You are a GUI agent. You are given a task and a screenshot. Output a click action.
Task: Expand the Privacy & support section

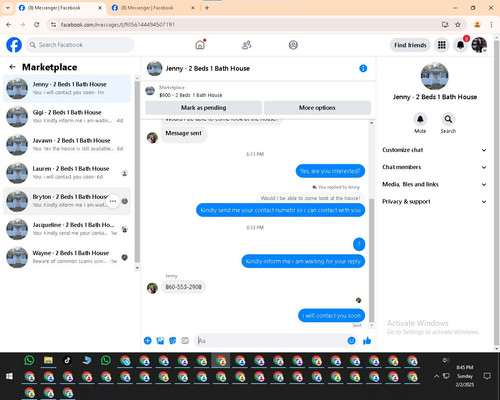434,202
